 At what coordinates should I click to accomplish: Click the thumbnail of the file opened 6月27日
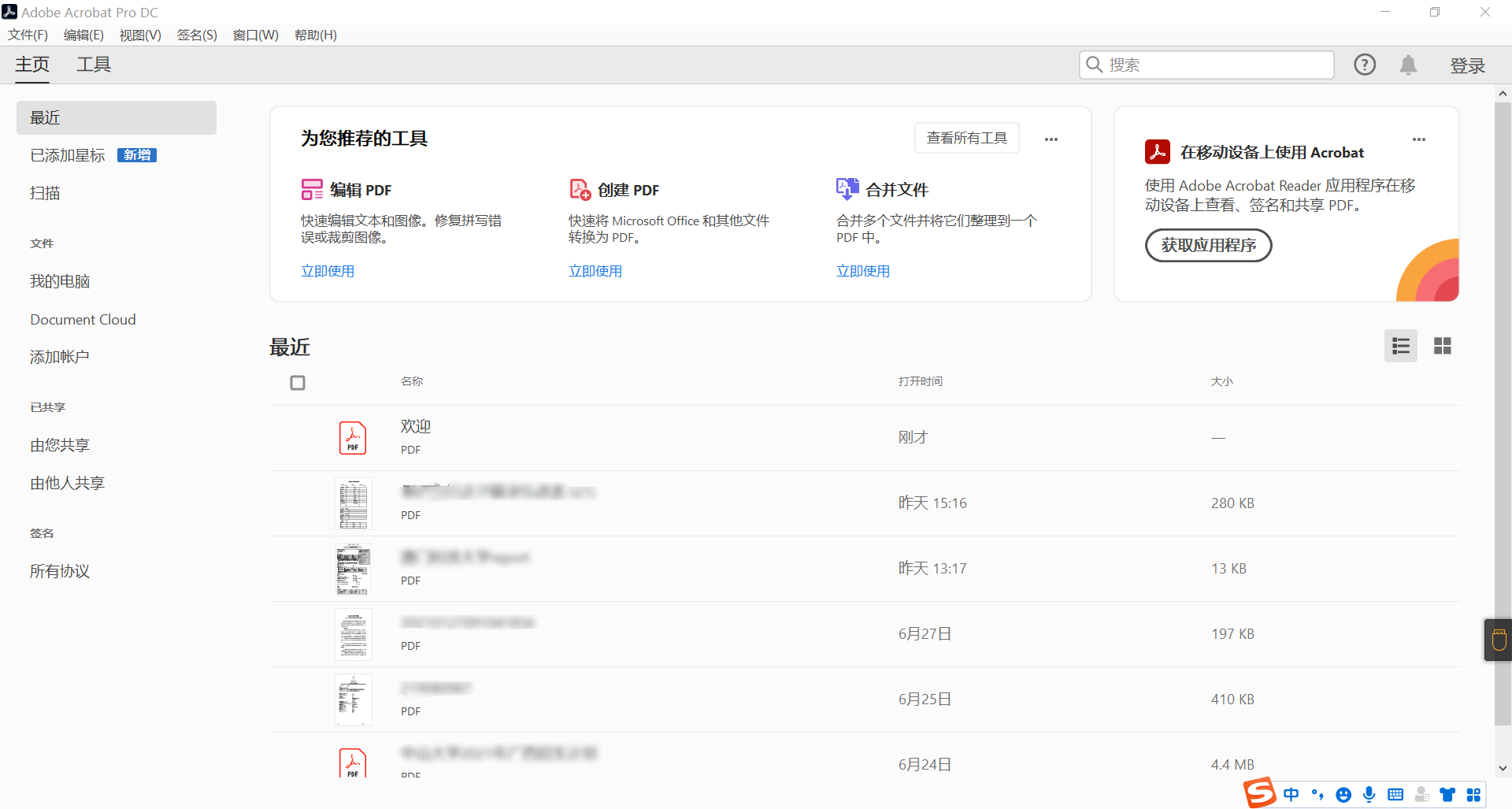click(354, 635)
